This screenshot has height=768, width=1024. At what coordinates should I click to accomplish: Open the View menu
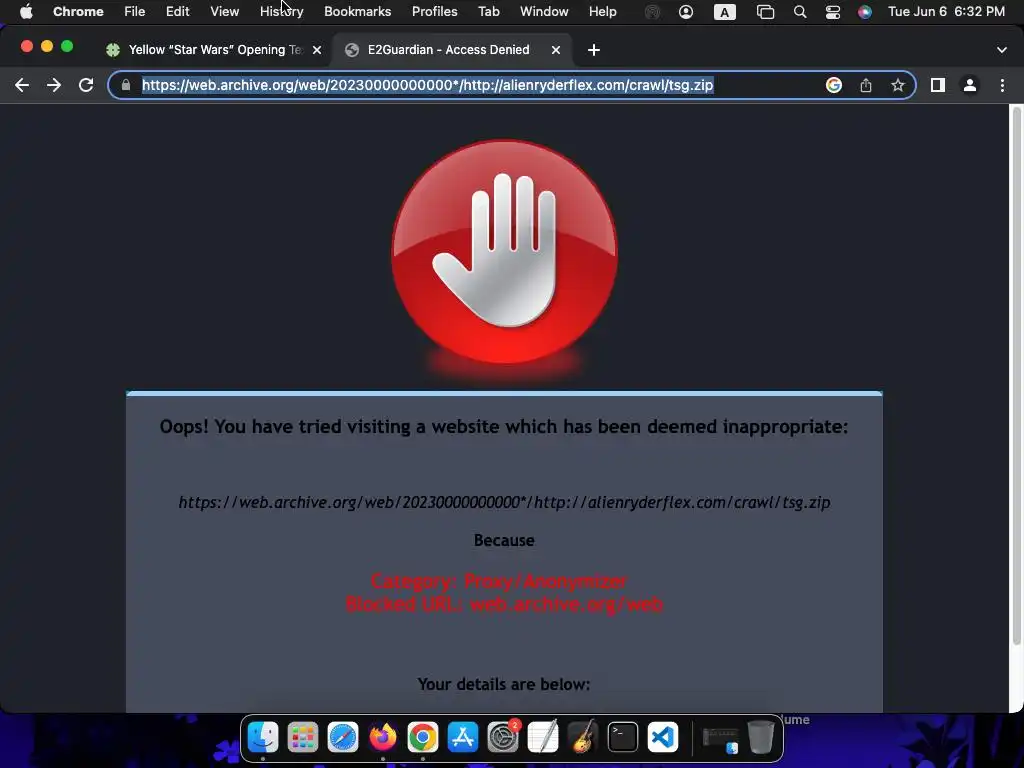224,11
